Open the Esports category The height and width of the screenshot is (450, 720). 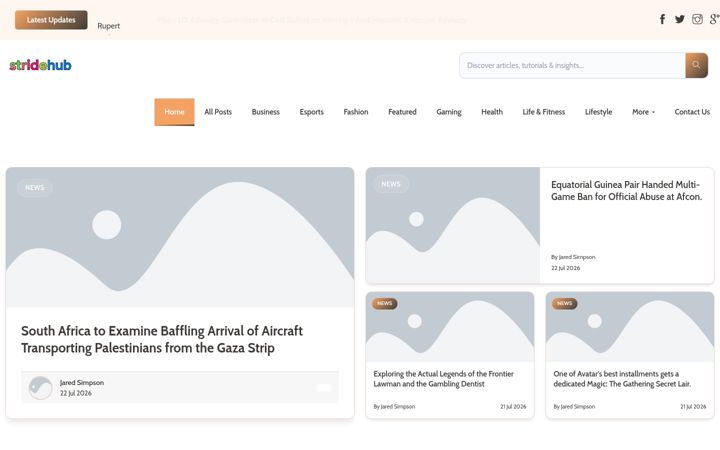point(311,112)
